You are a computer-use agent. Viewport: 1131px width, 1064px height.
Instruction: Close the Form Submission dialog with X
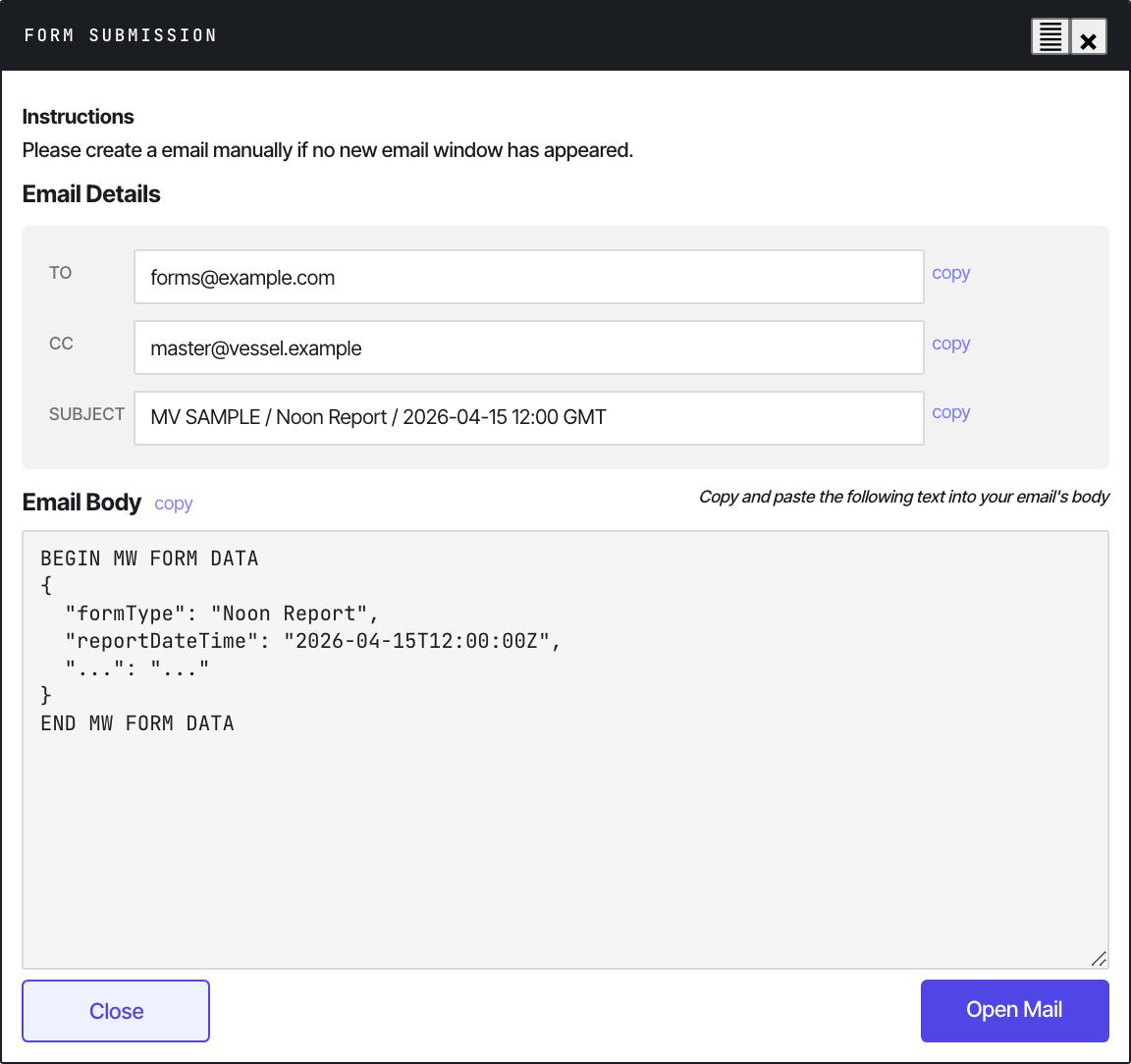coord(1089,36)
